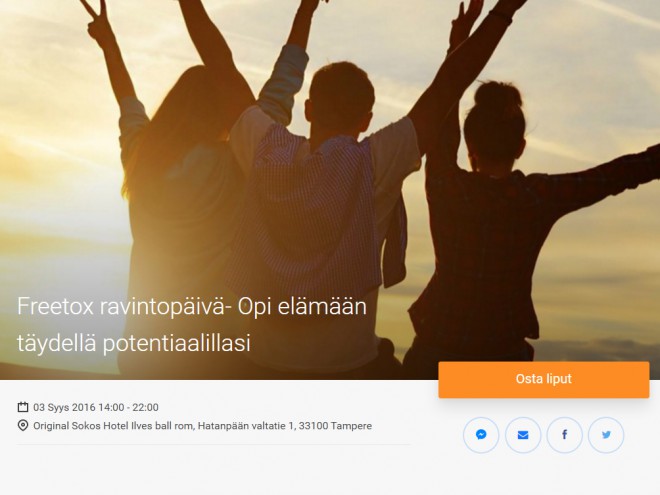Click the street address Hatanpään valtatie 1
Screen dimensions: 660x495
click(247, 426)
